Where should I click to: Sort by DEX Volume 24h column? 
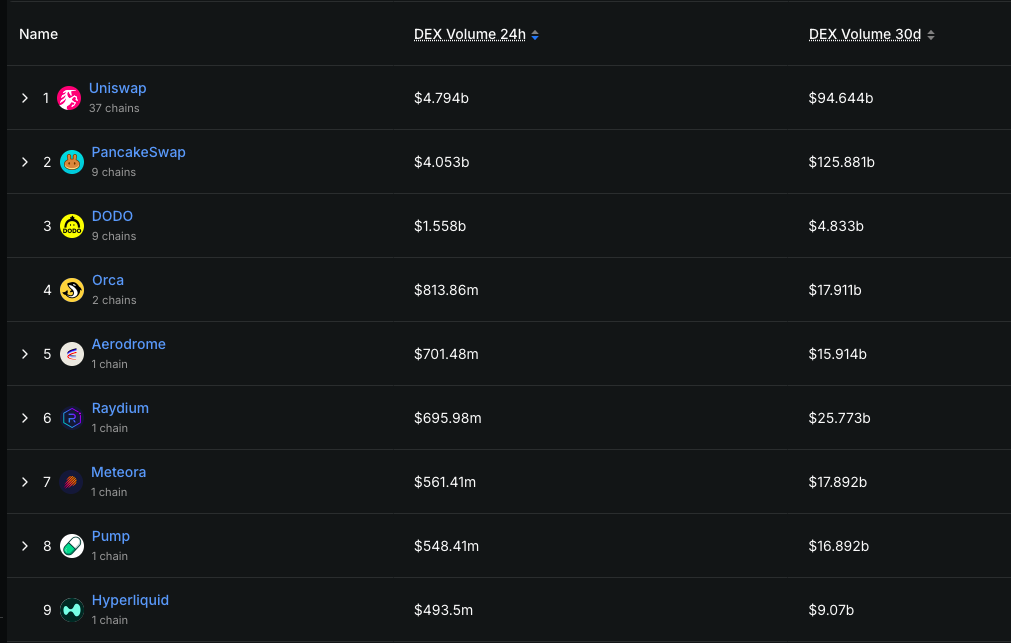click(x=476, y=35)
